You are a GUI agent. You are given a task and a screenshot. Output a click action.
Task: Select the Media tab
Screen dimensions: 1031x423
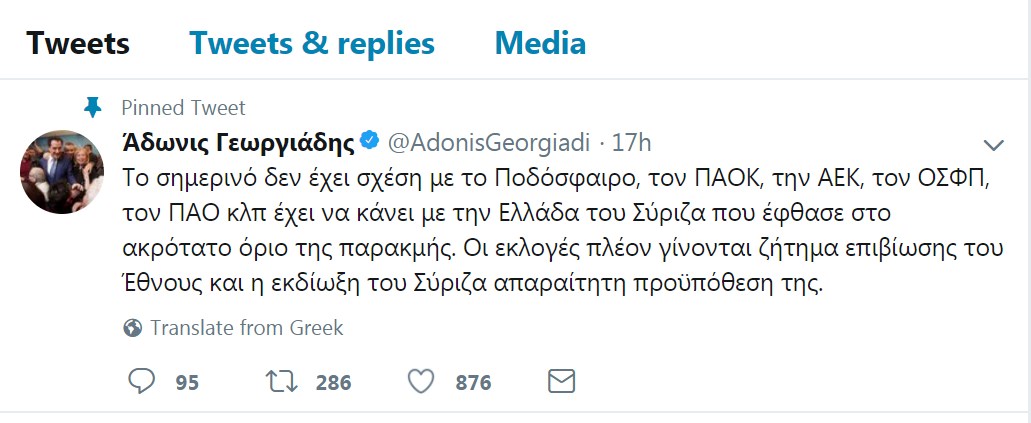tap(540, 44)
